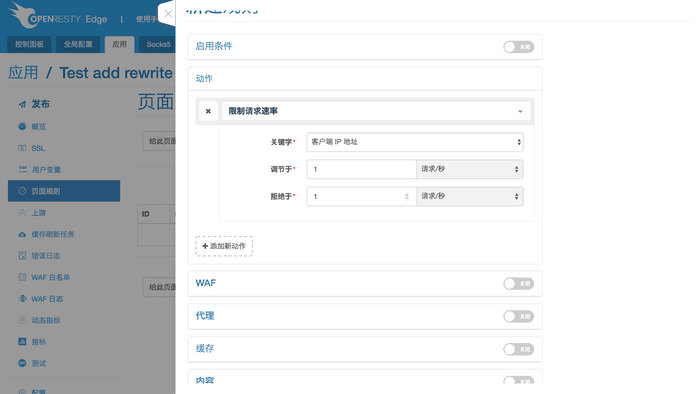700x394 pixels.
Task: Click the 上游 upstream icon
Action: click(x=22, y=212)
